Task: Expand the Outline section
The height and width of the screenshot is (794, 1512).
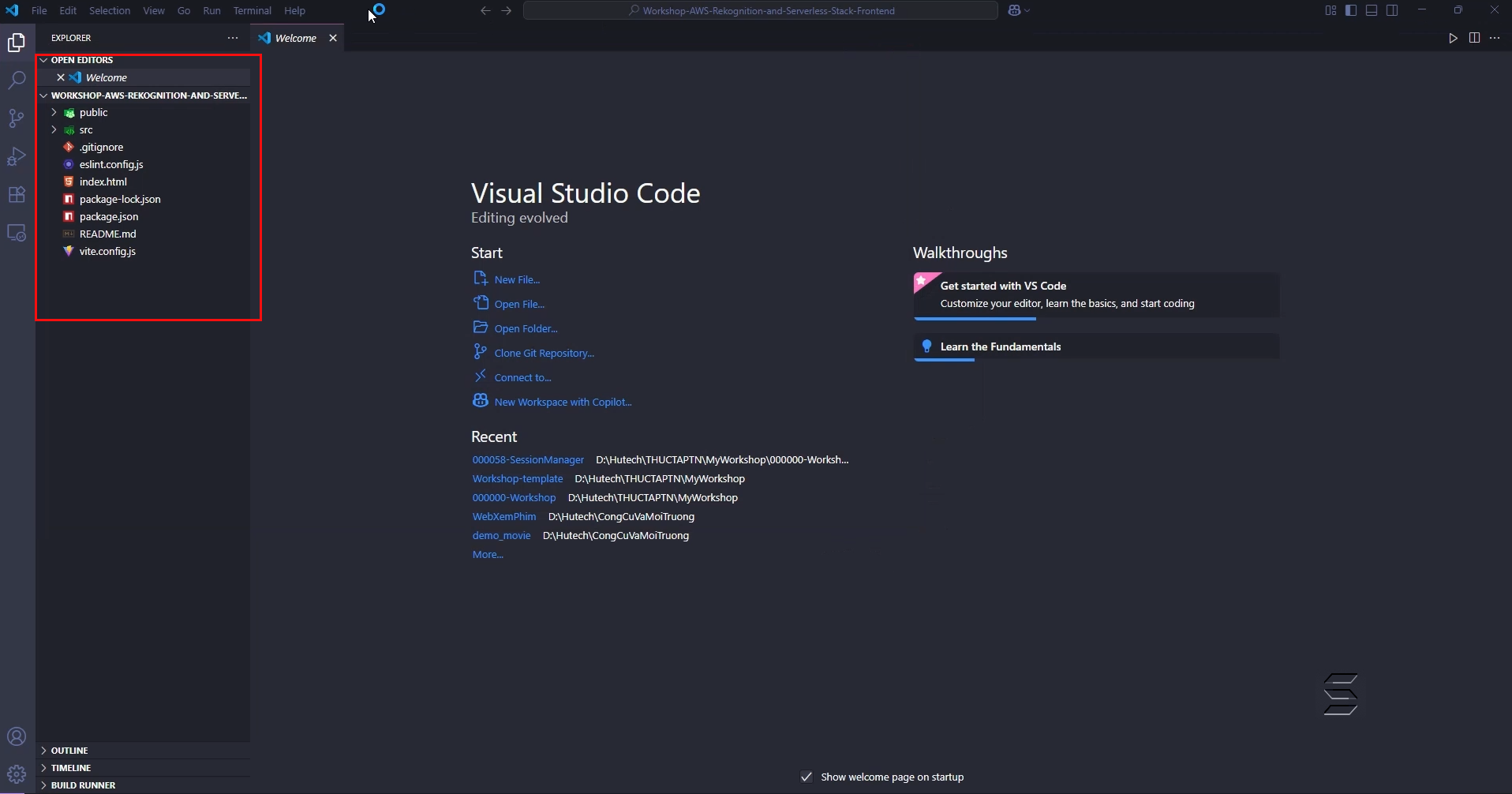Action: [43, 751]
